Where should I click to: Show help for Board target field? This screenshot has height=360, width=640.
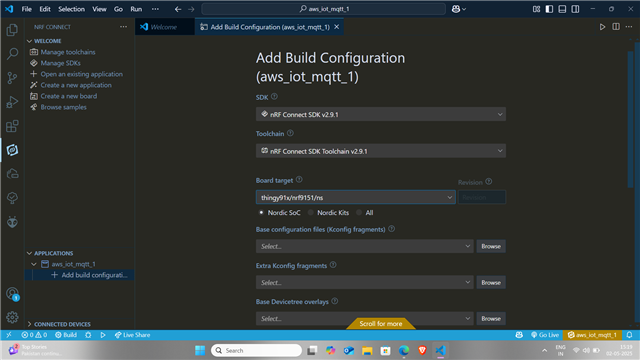click(299, 180)
